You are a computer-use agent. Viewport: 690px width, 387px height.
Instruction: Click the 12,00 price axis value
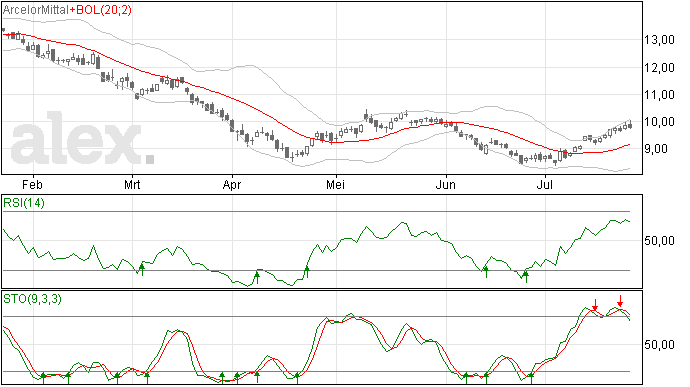659,68
